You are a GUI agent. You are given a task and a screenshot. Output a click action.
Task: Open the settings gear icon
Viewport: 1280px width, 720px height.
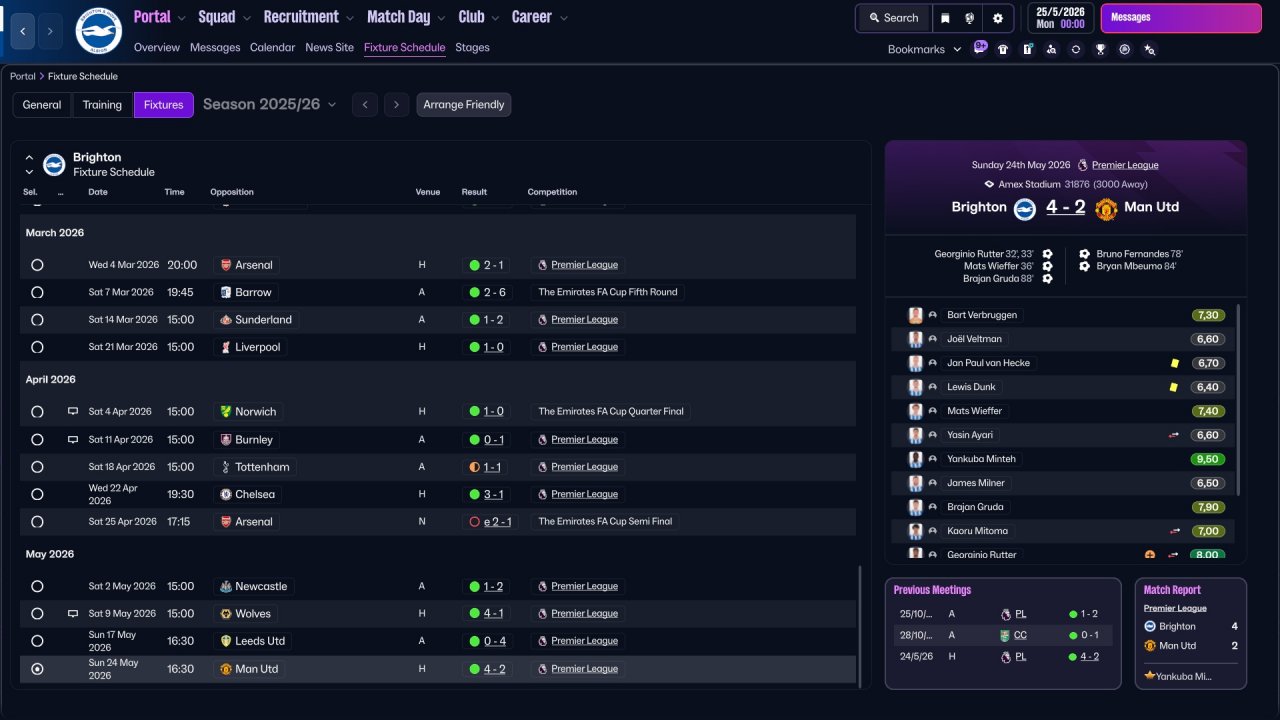[998, 18]
